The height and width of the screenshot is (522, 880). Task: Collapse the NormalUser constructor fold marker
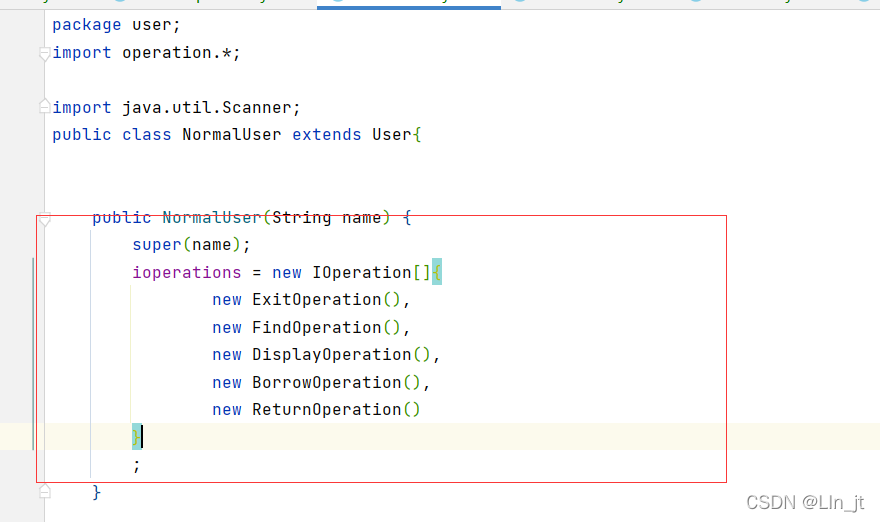point(45,219)
